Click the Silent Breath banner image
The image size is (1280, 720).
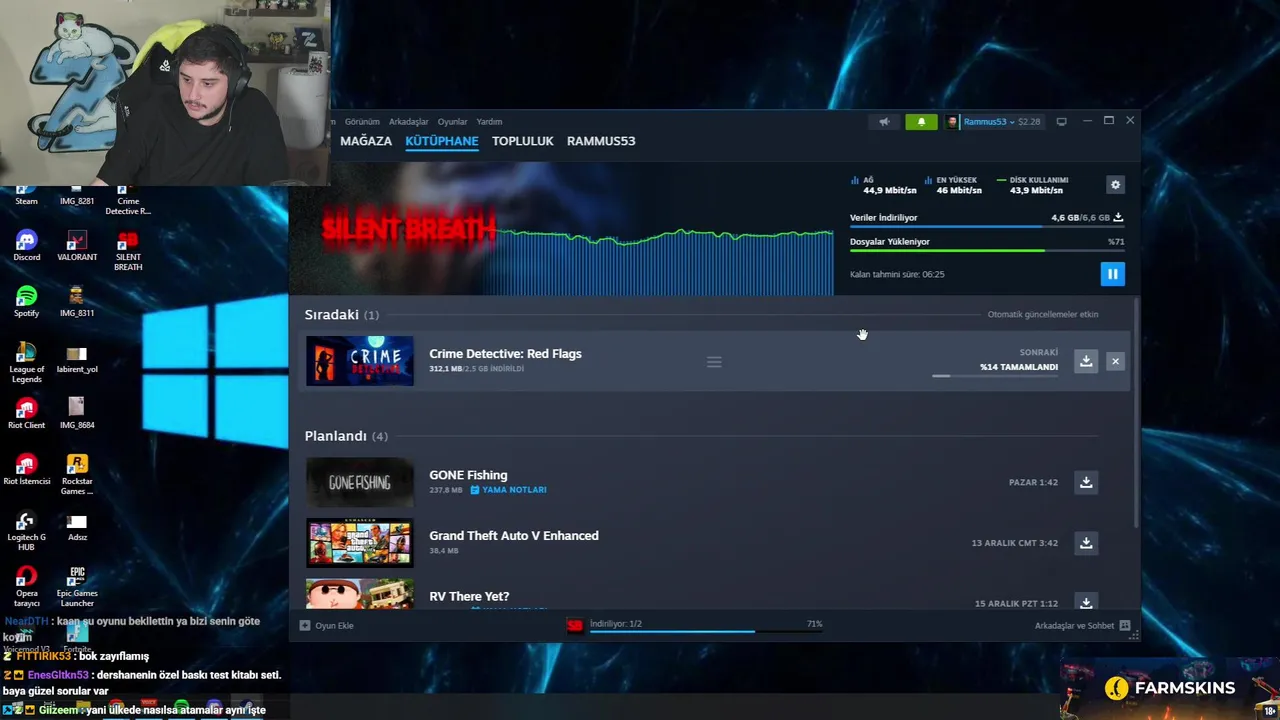pyautogui.click(x=410, y=229)
